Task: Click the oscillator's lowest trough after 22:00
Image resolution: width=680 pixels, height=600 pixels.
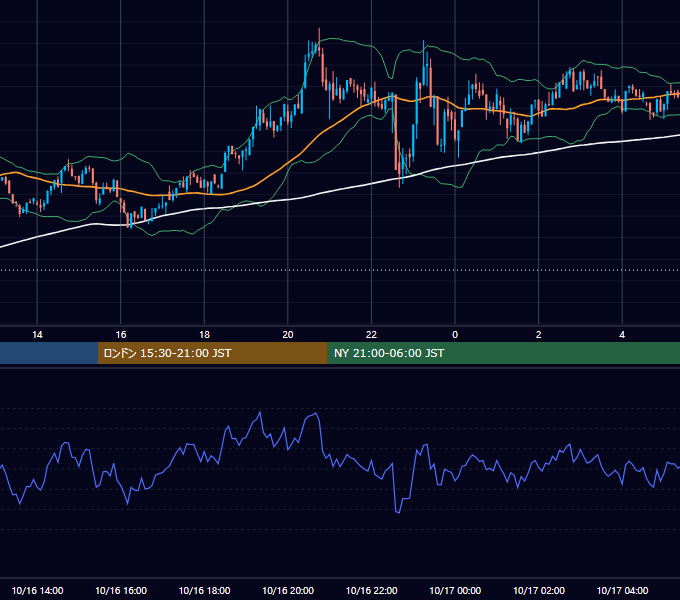Action: pyautogui.click(x=398, y=512)
